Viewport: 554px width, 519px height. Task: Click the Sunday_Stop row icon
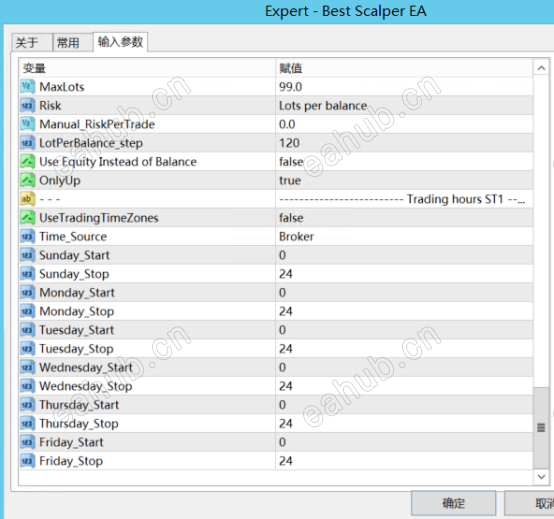click(28, 274)
